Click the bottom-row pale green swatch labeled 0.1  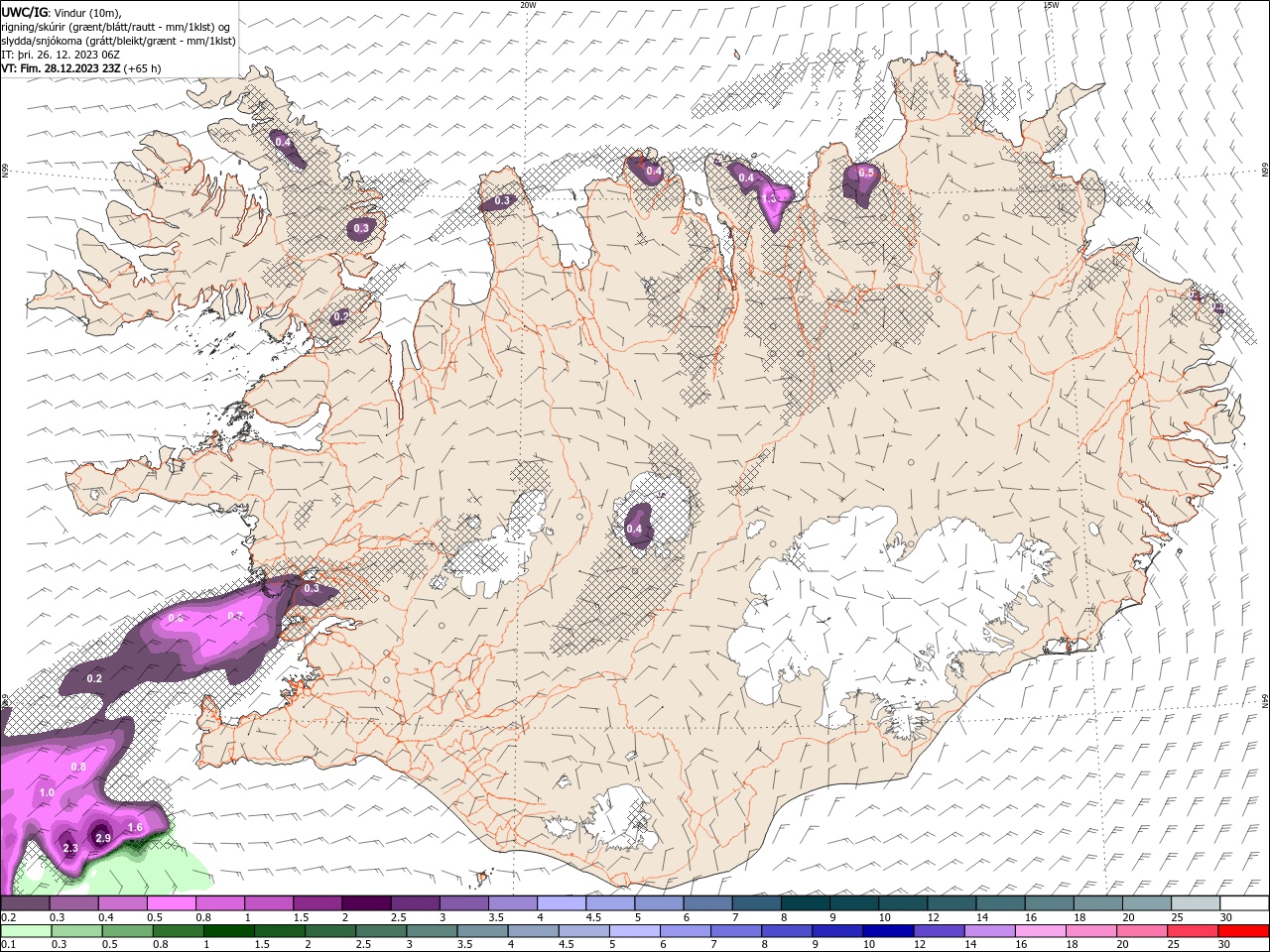click(25, 931)
